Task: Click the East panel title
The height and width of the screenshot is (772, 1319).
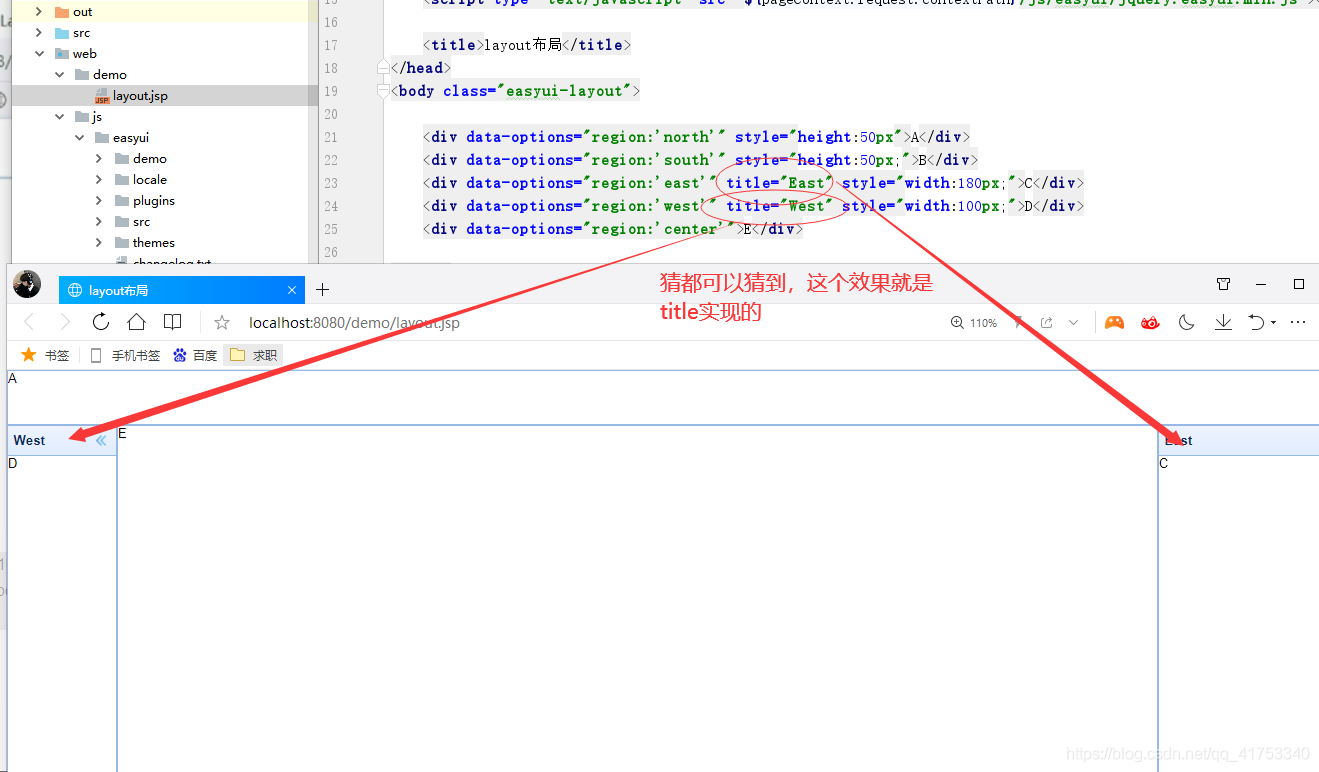Action: (1179, 440)
